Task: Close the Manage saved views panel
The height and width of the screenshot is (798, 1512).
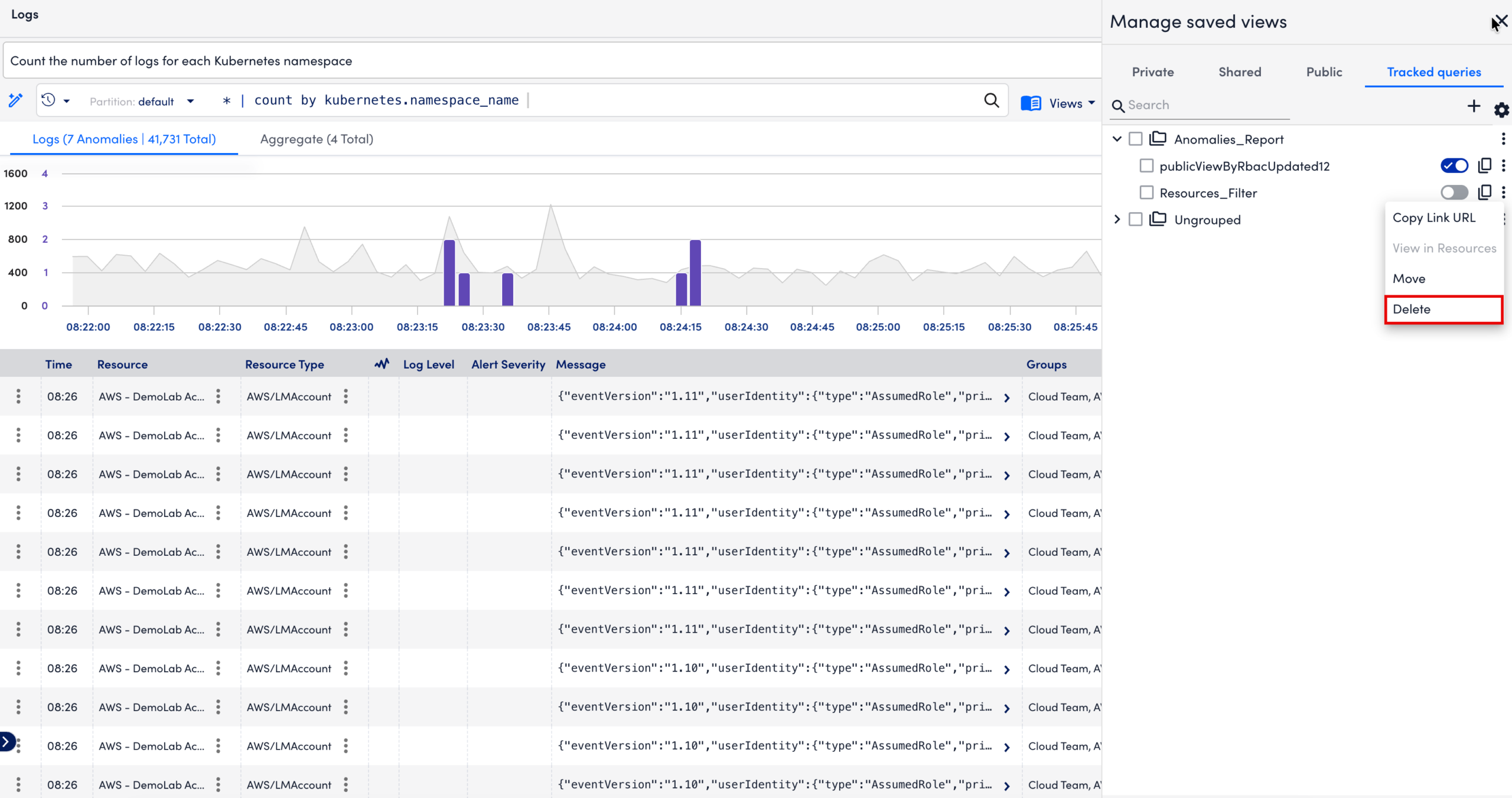Action: [x=1500, y=22]
